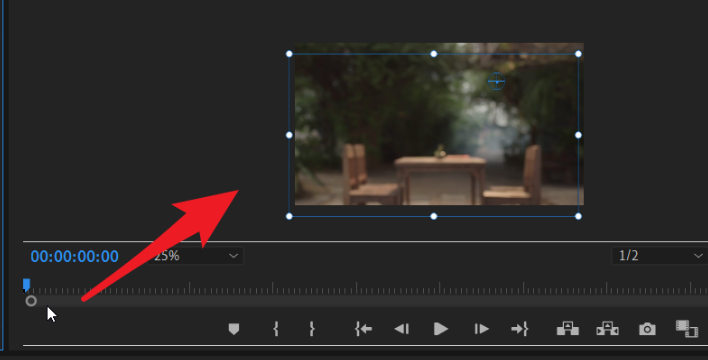Click the top-left transform handle of the clip
This screenshot has height=360, width=708.
[289, 54]
